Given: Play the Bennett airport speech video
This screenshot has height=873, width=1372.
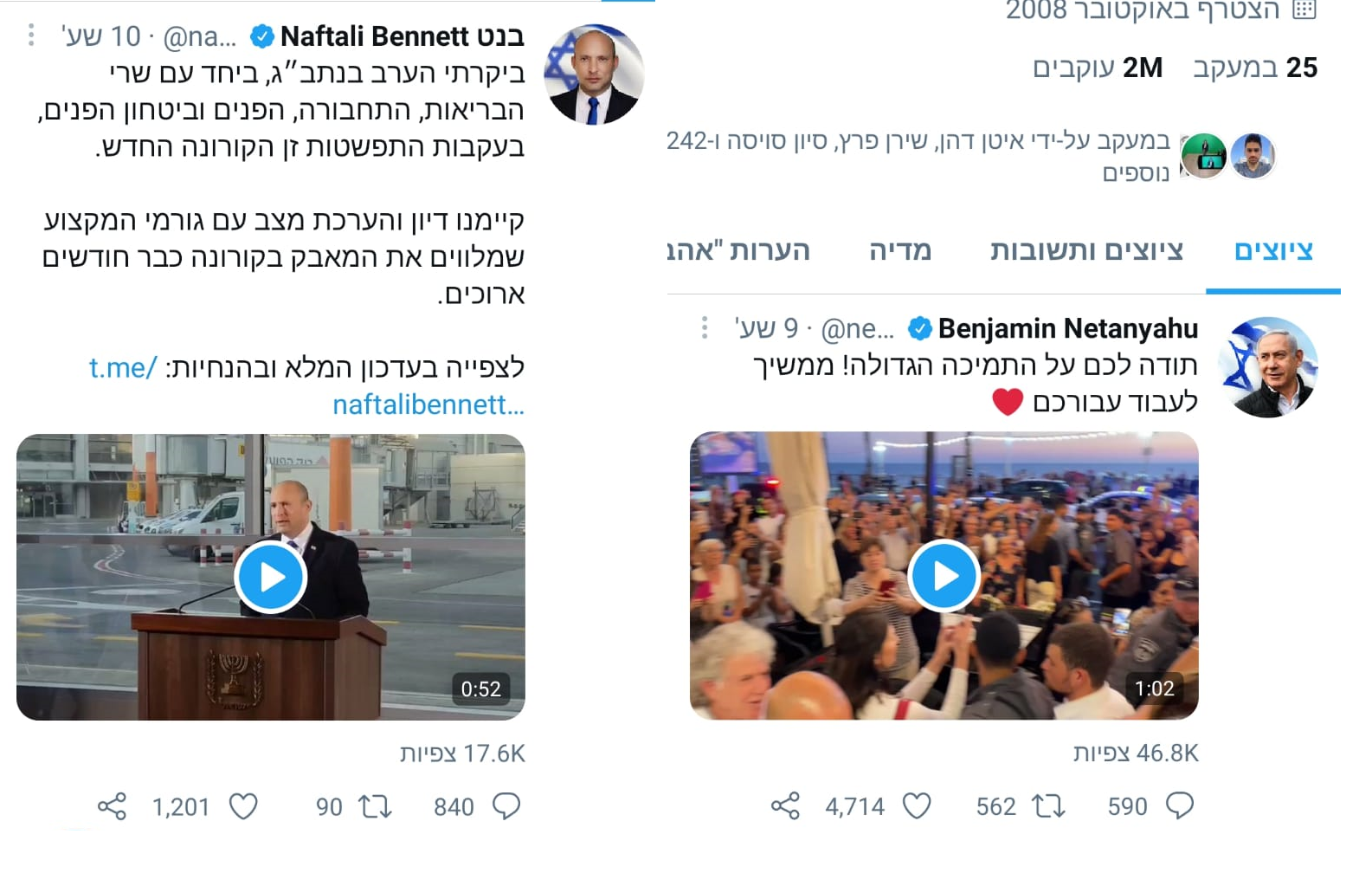Looking at the screenshot, I should click(x=271, y=577).
